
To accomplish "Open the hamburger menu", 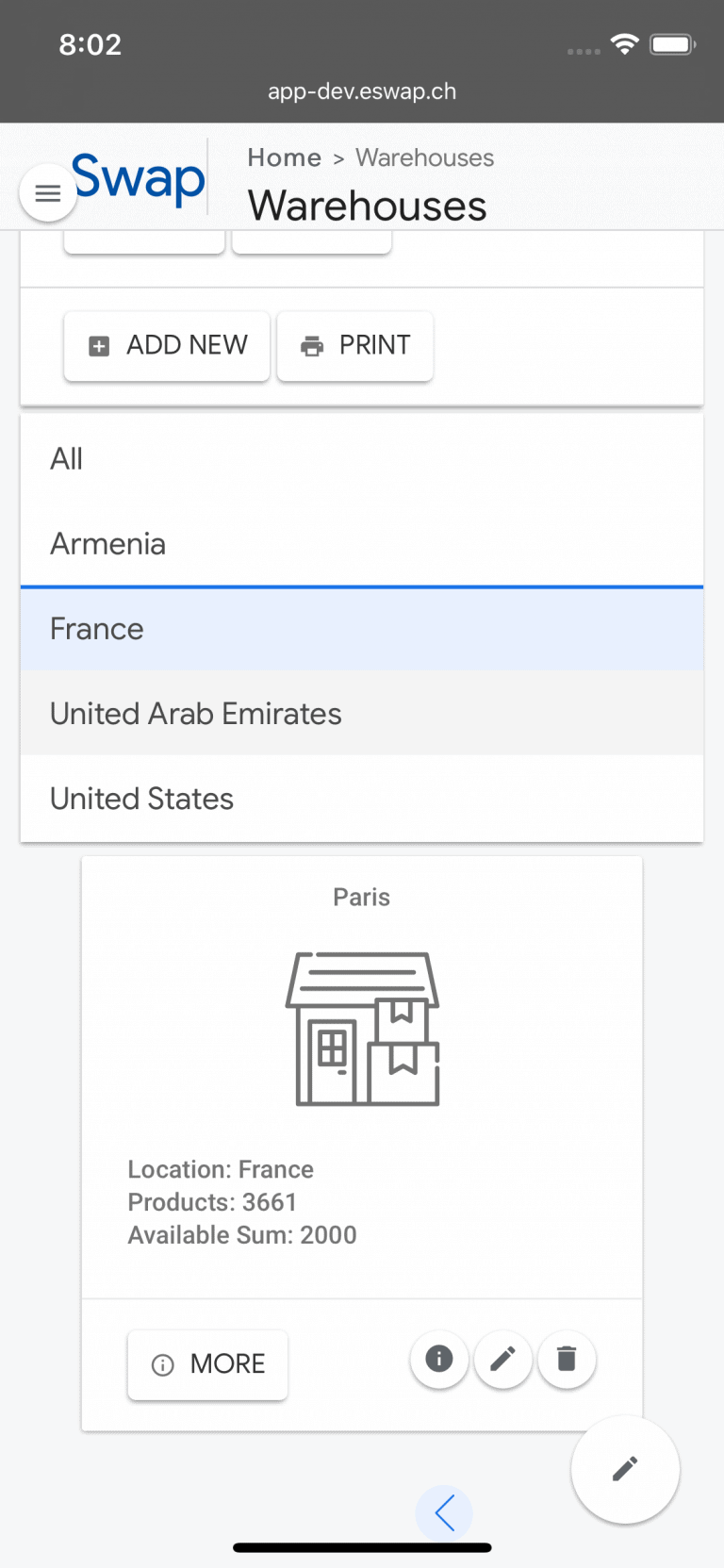I will coord(47,193).
